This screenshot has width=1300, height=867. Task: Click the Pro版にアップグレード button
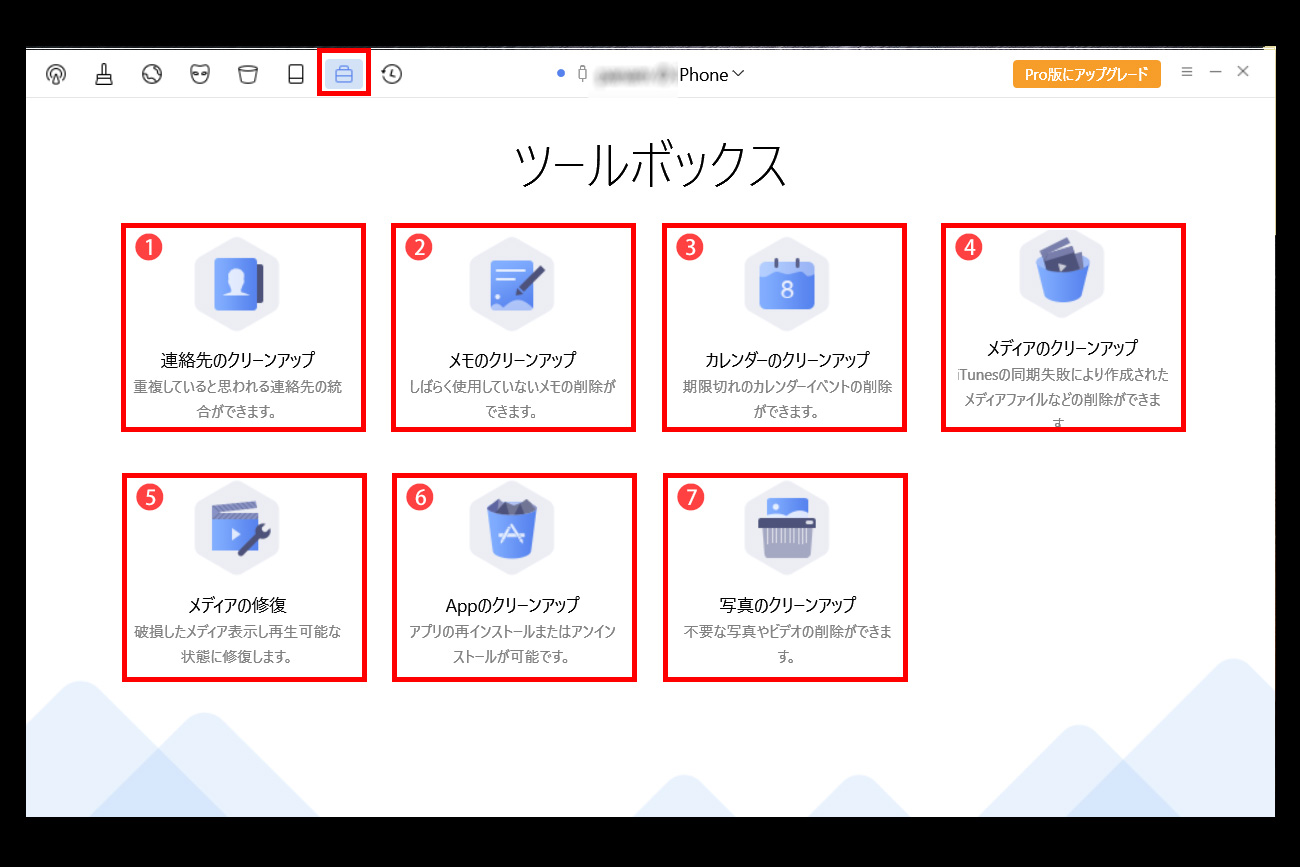point(1087,74)
